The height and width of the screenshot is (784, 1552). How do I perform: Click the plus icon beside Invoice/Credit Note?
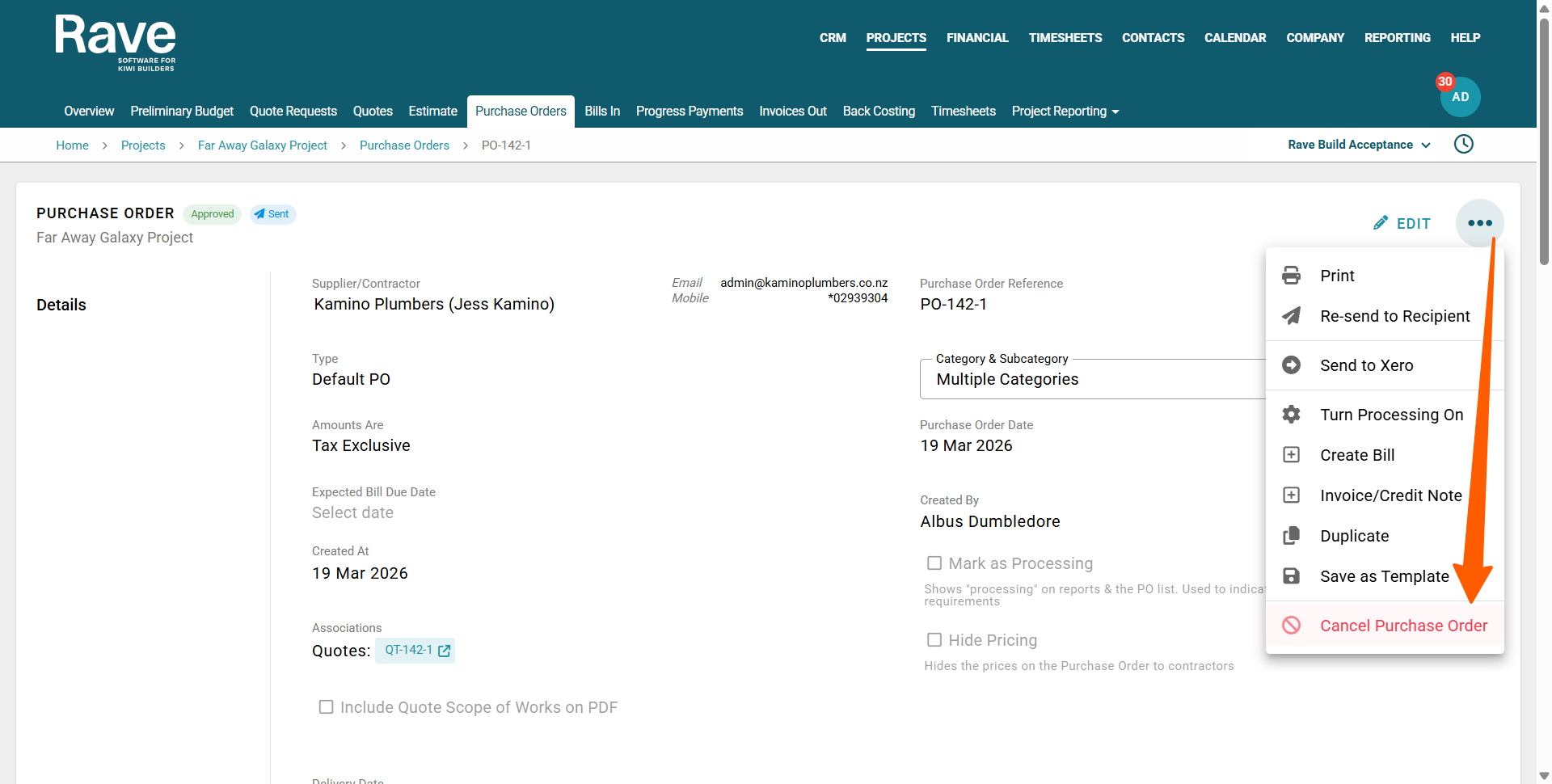pyautogui.click(x=1292, y=495)
